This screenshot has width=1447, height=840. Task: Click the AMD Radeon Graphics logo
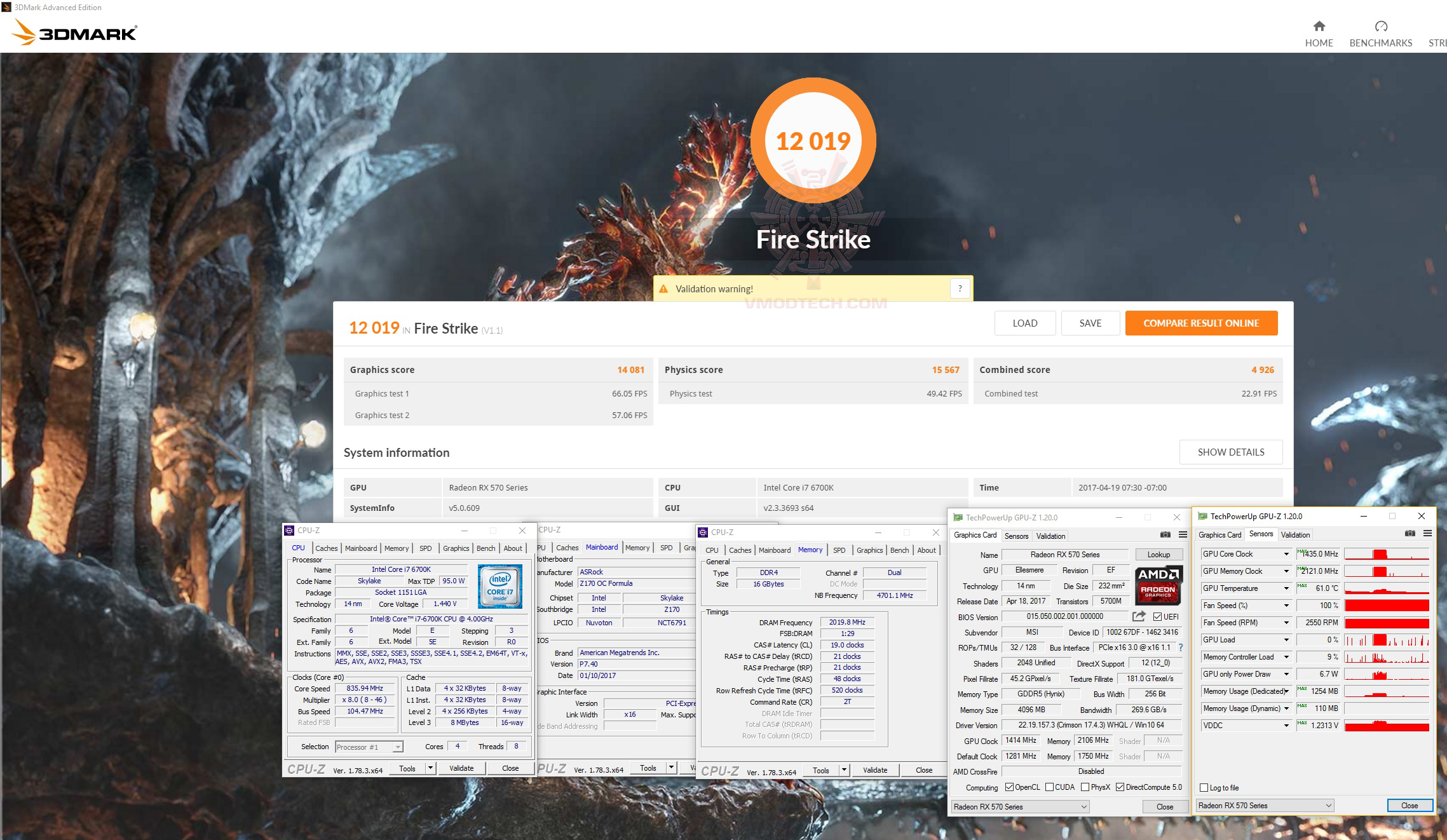click(x=1158, y=583)
